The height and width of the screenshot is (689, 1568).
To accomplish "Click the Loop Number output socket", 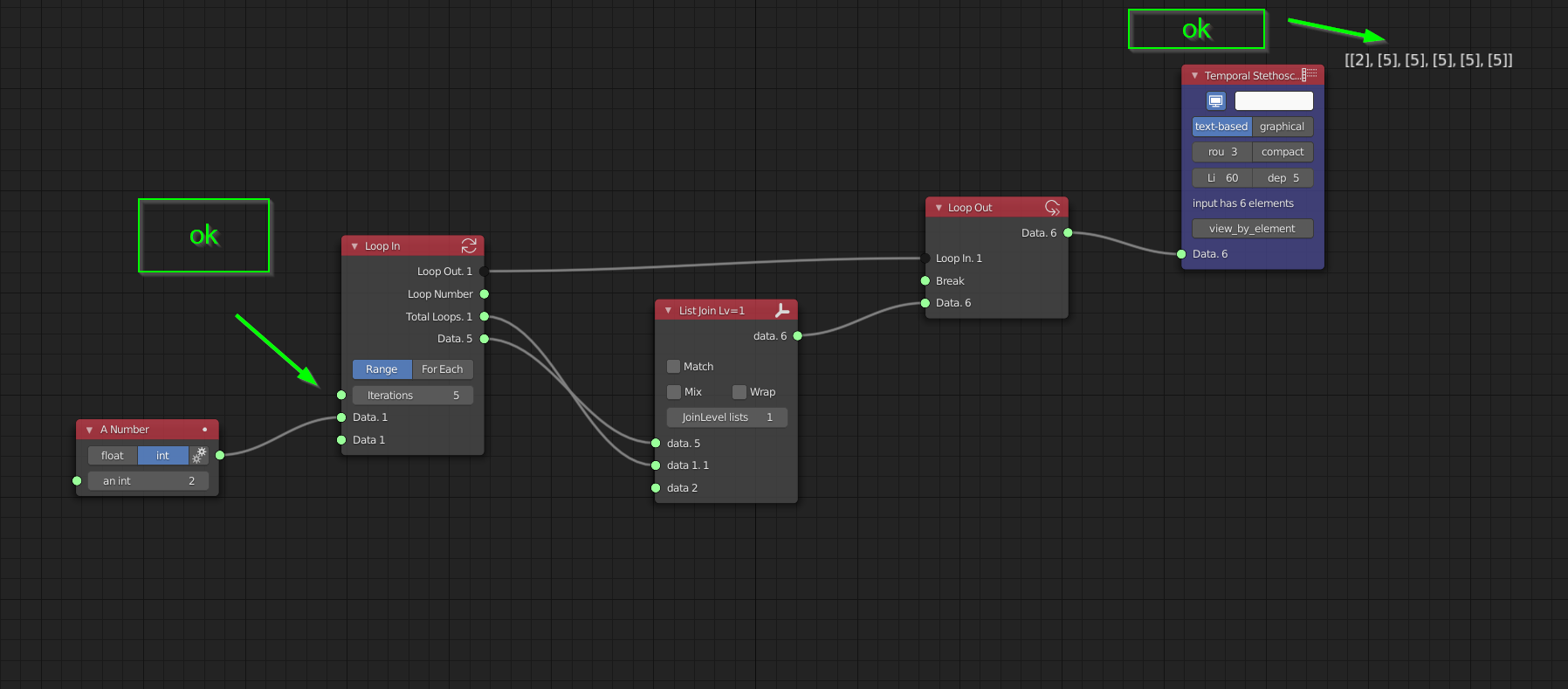I will pyautogui.click(x=485, y=294).
